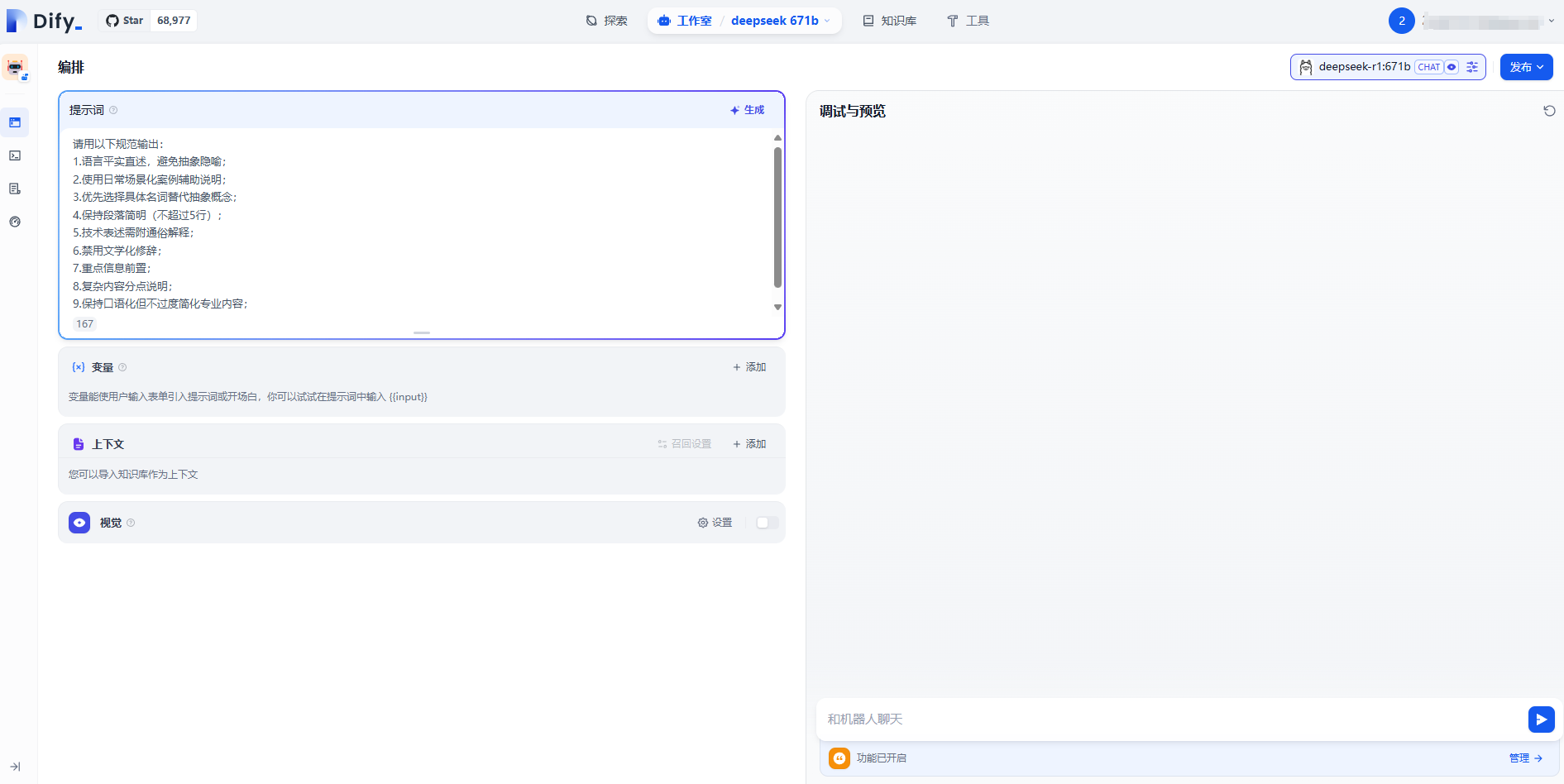Click the 和机器人聊天 chat input

pyautogui.click(x=1171, y=719)
